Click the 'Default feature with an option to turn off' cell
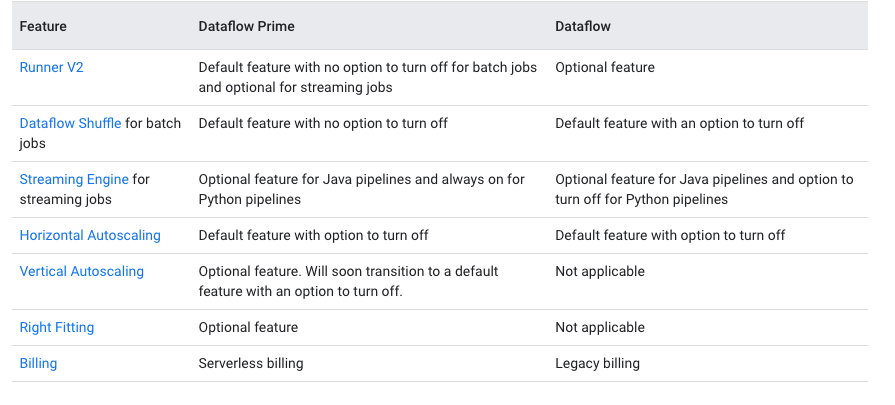The height and width of the screenshot is (405, 895). (x=679, y=123)
